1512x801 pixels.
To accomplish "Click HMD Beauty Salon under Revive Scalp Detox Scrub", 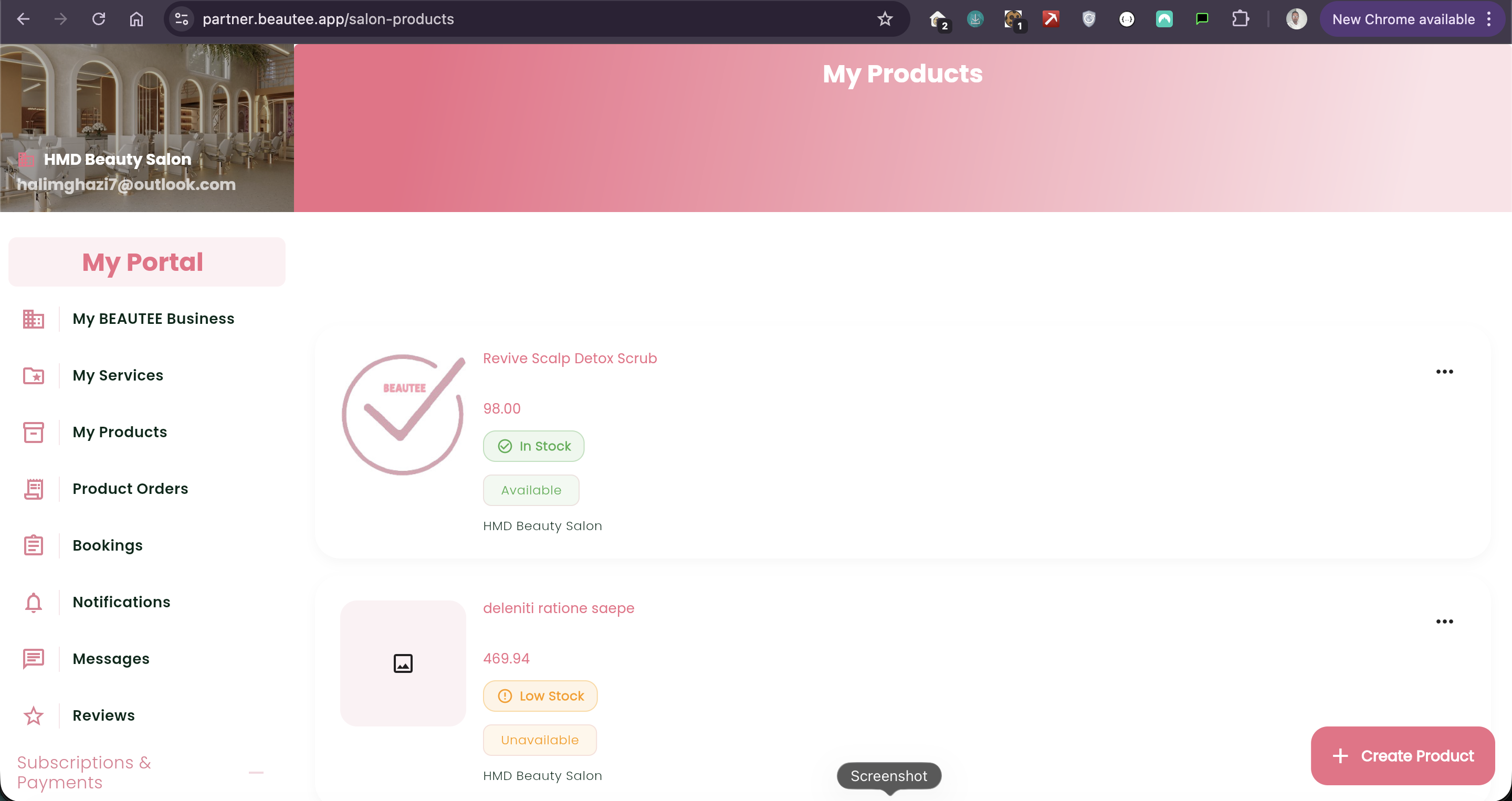I will [542, 526].
